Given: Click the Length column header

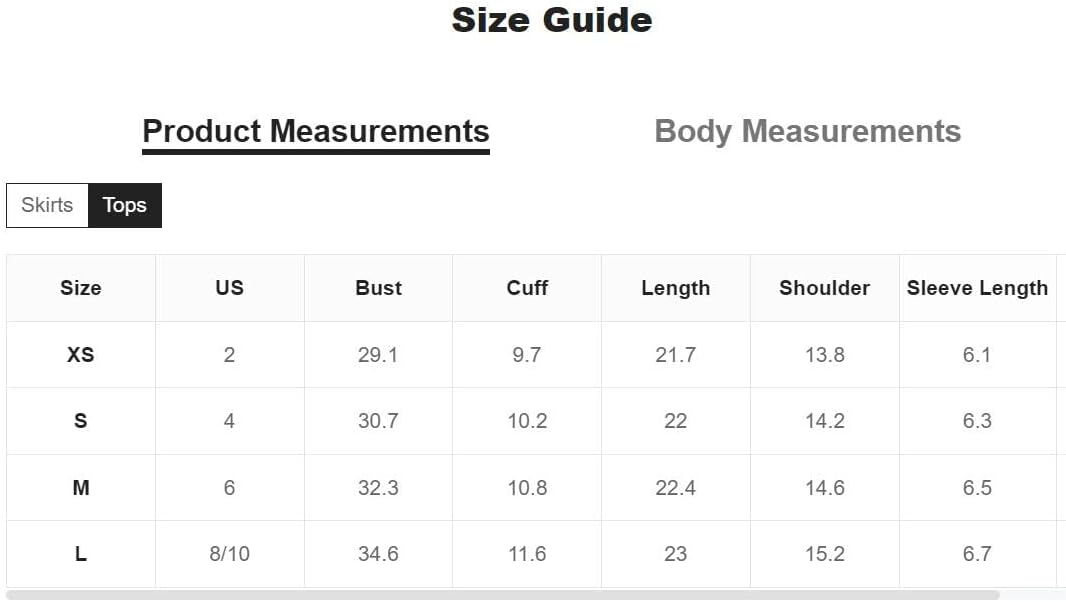Looking at the screenshot, I should [x=675, y=288].
